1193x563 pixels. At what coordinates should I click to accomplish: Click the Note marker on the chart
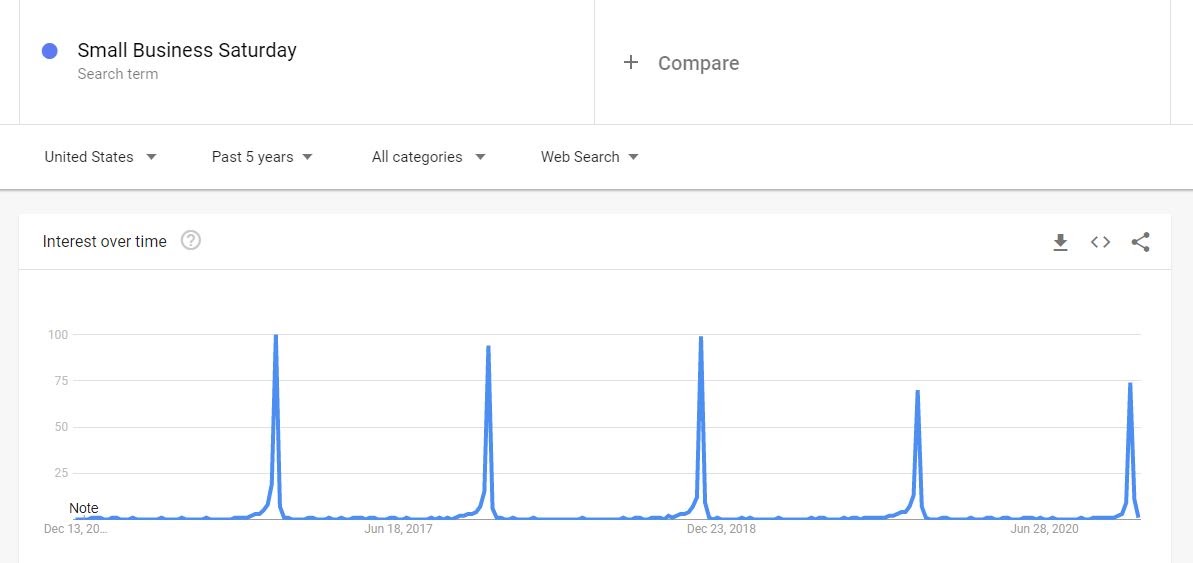[84, 508]
